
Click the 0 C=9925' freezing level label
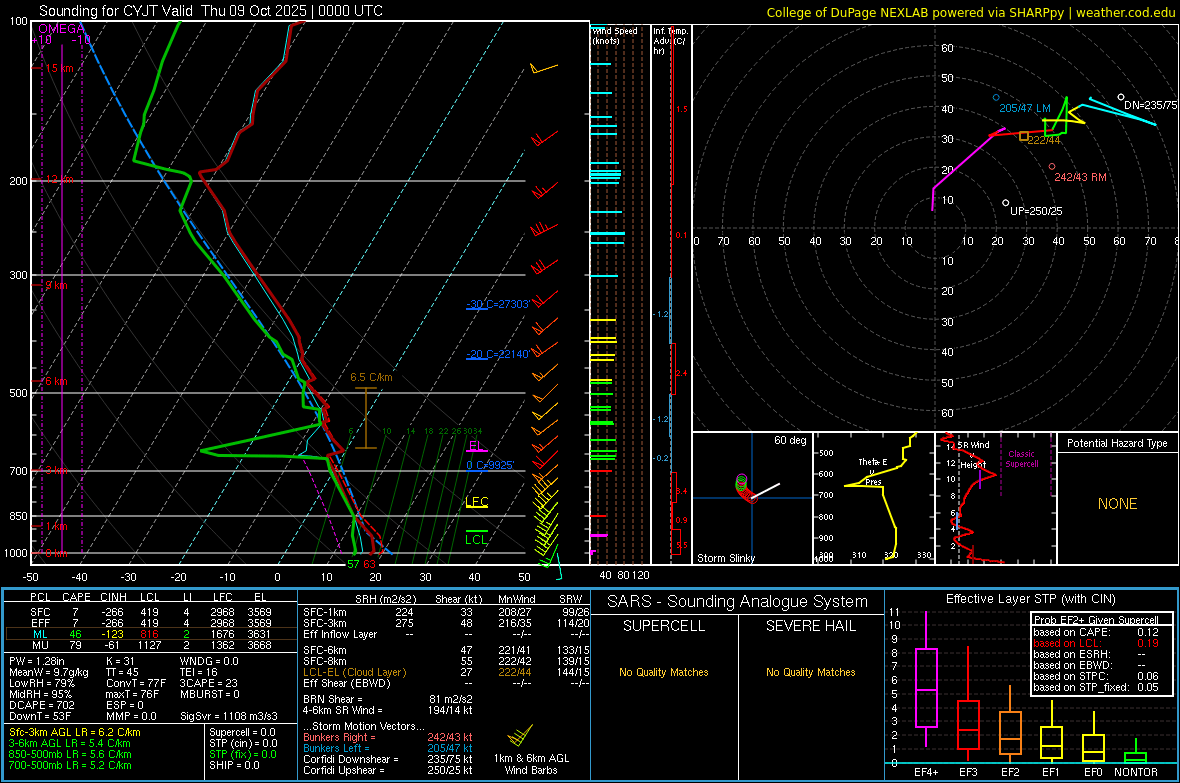pyautogui.click(x=490, y=465)
